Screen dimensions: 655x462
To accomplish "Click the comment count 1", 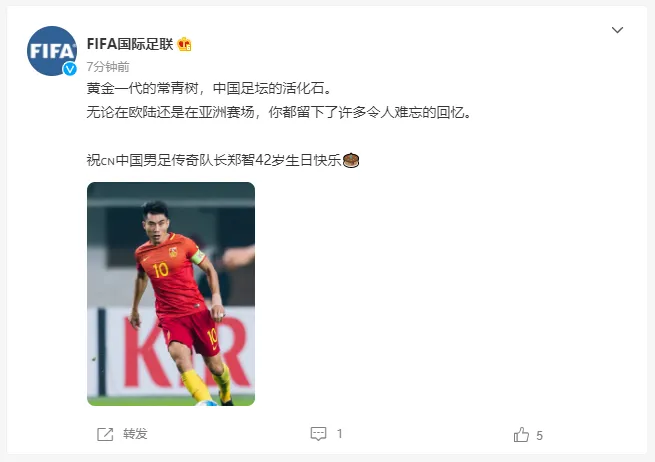I will (340, 434).
